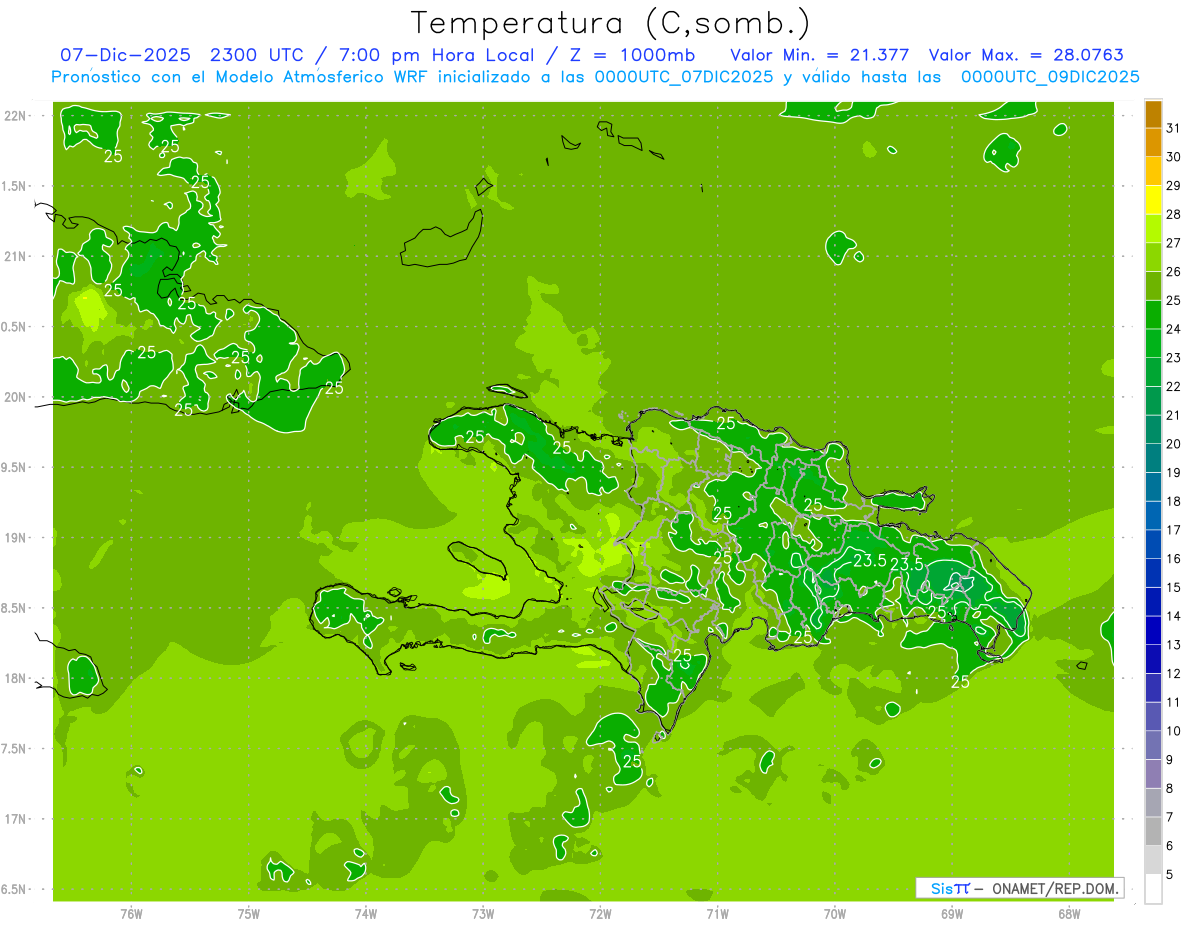The width and height of the screenshot is (1200, 927).
Task: Click the '74W' longitude axis label
Action: pos(365,914)
